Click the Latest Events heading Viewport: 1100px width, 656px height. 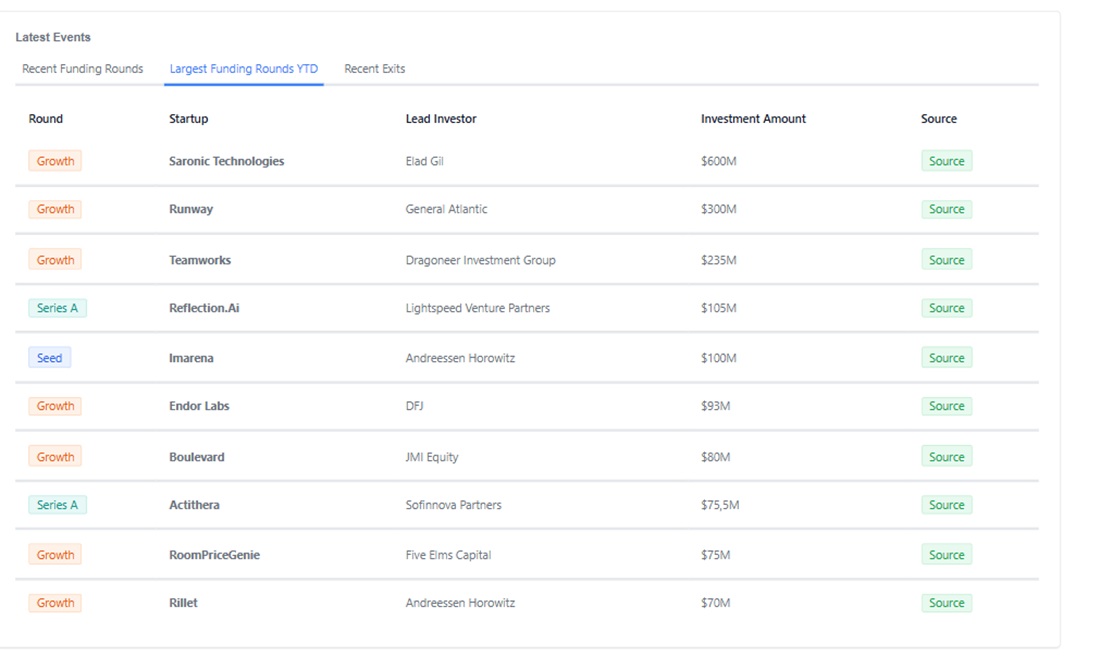tap(53, 37)
